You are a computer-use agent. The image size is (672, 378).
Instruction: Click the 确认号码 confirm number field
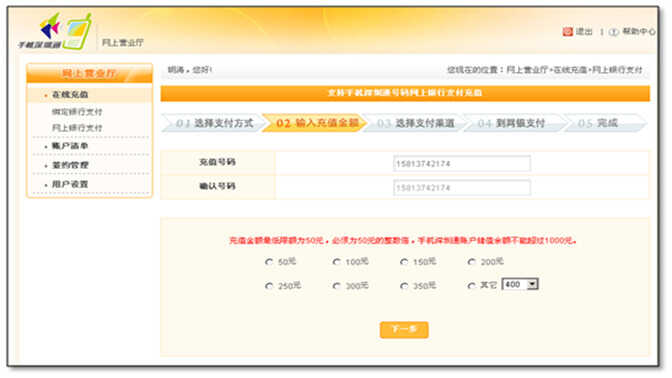click(x=462, y=188)
